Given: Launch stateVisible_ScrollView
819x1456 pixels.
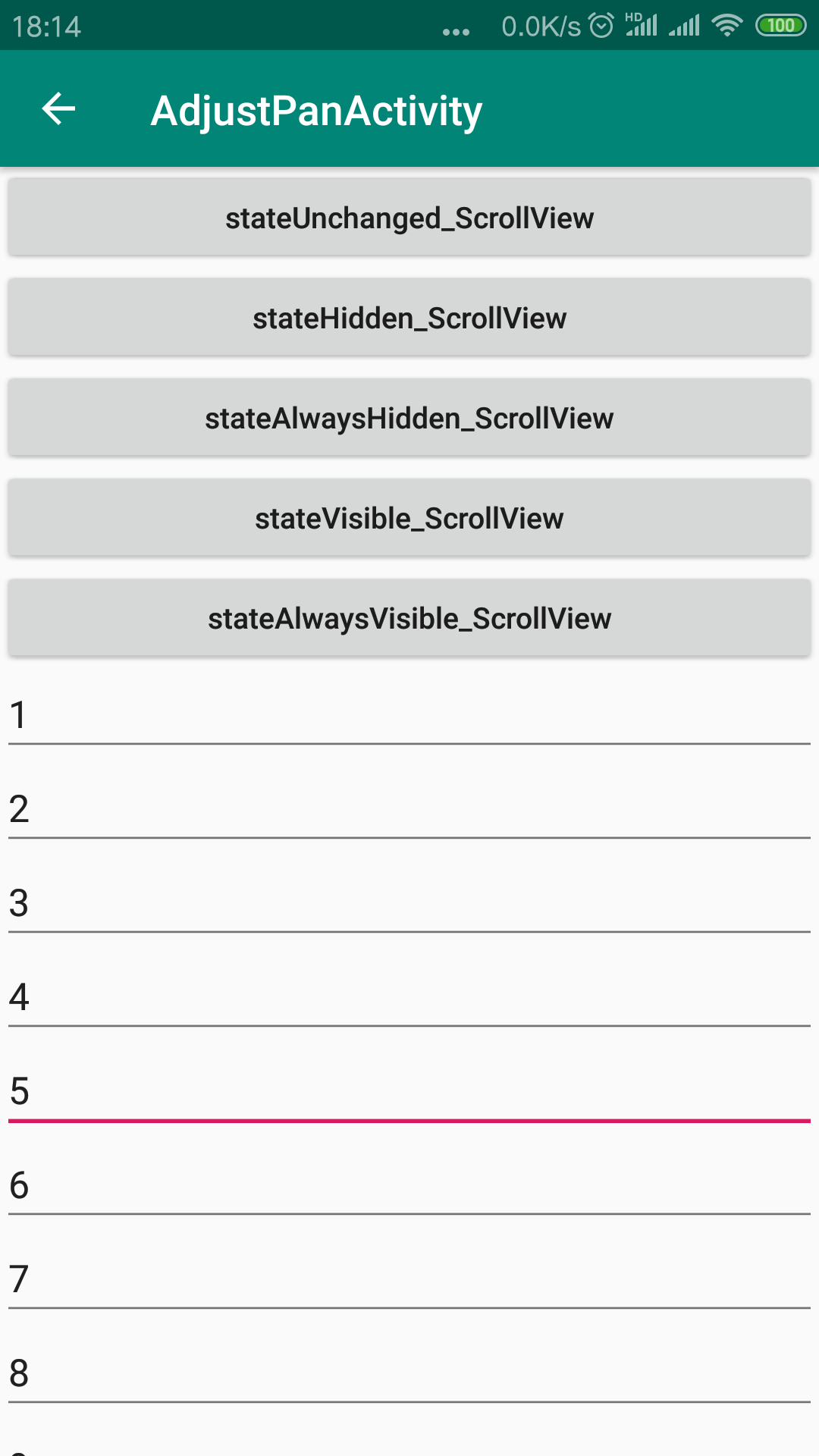Looking at the screenshot, I should (x=409, y=518).
